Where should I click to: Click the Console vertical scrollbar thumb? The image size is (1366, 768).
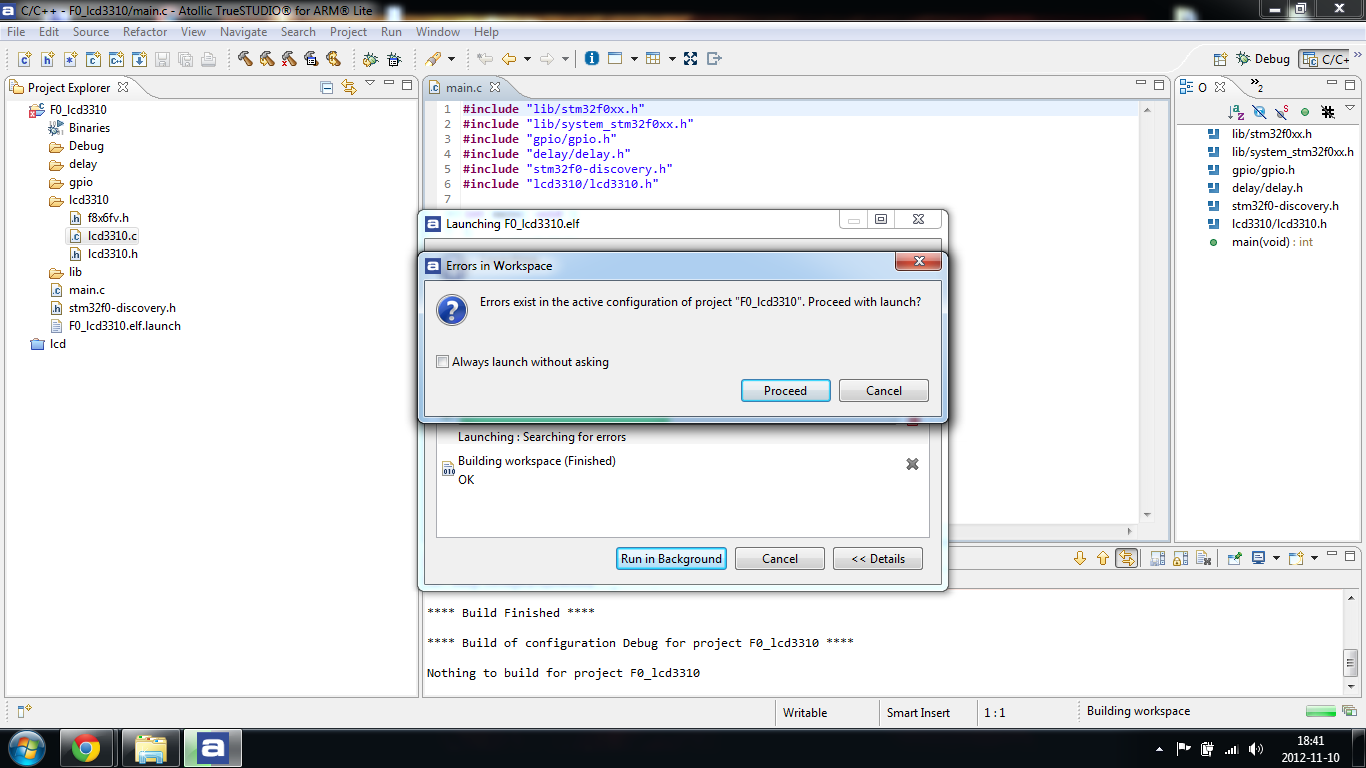click(1351, 661)
